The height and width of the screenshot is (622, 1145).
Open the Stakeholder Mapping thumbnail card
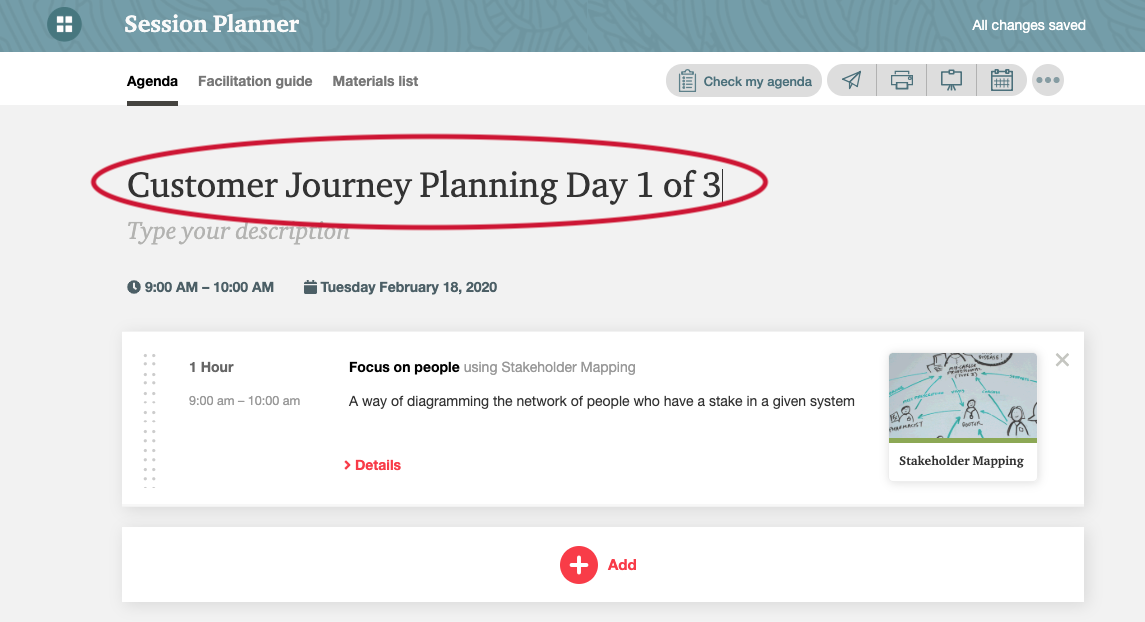[962, 417]
